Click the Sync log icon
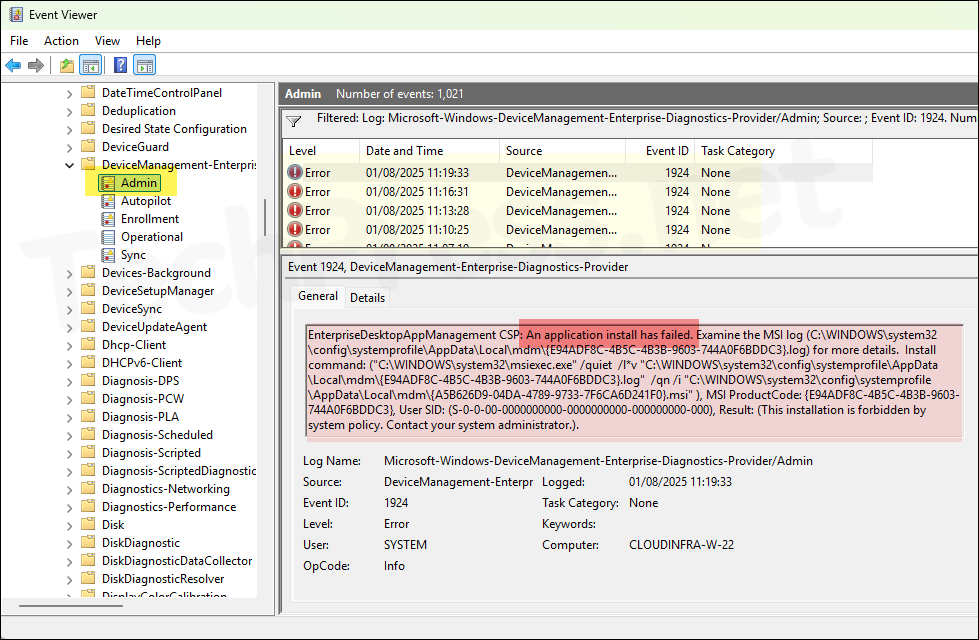The image size is (979, 640). (x=109, y=255)
